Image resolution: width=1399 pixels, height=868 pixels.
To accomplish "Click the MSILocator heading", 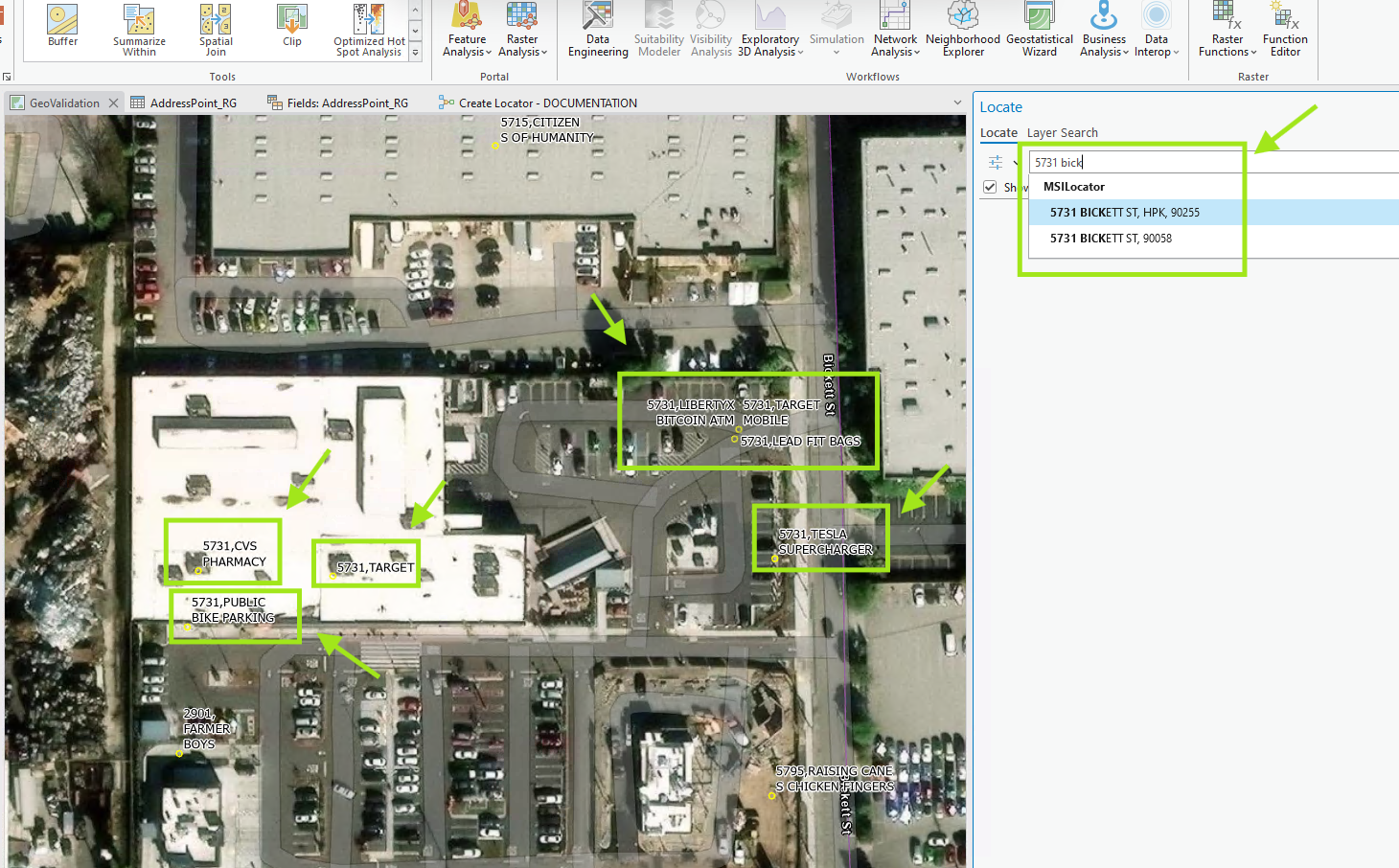I will (1073, 187).
